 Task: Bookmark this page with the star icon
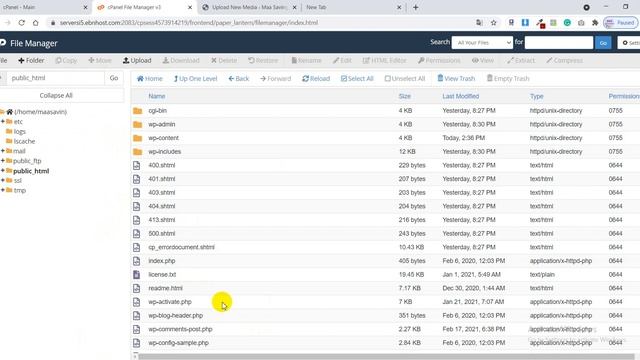(493, 23)
